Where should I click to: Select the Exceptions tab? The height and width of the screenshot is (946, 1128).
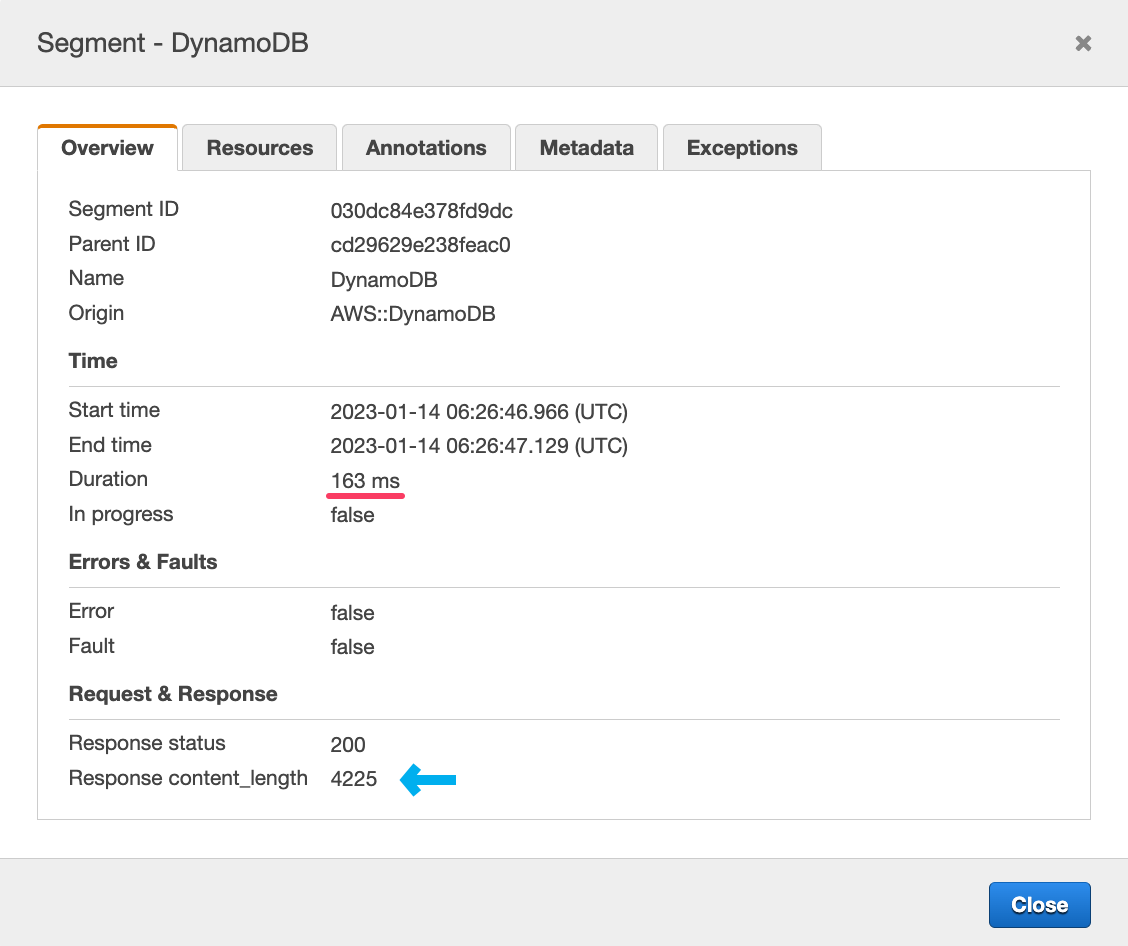tap(742, 147)
